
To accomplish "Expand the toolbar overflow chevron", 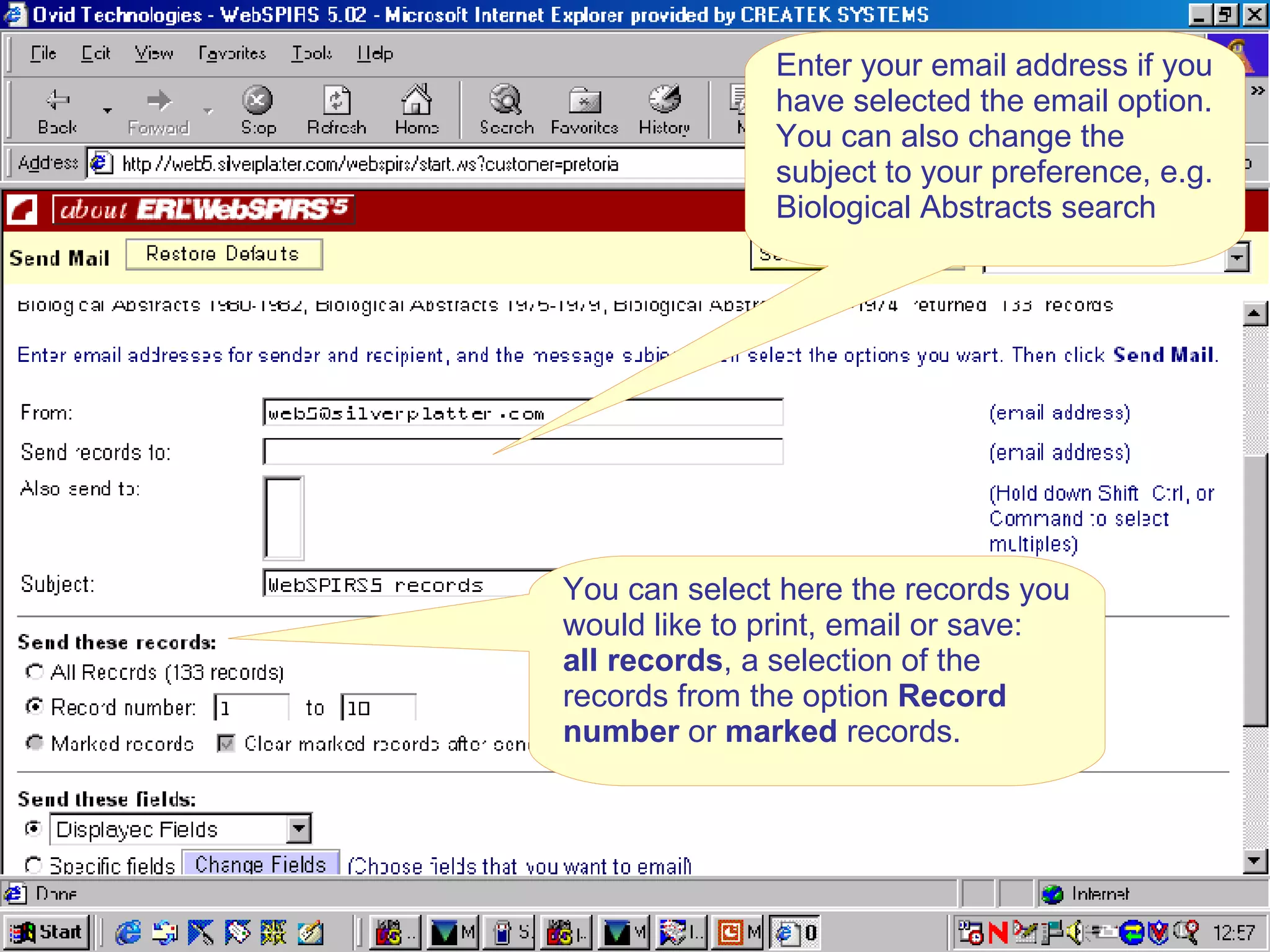I will coord(1258,91).
